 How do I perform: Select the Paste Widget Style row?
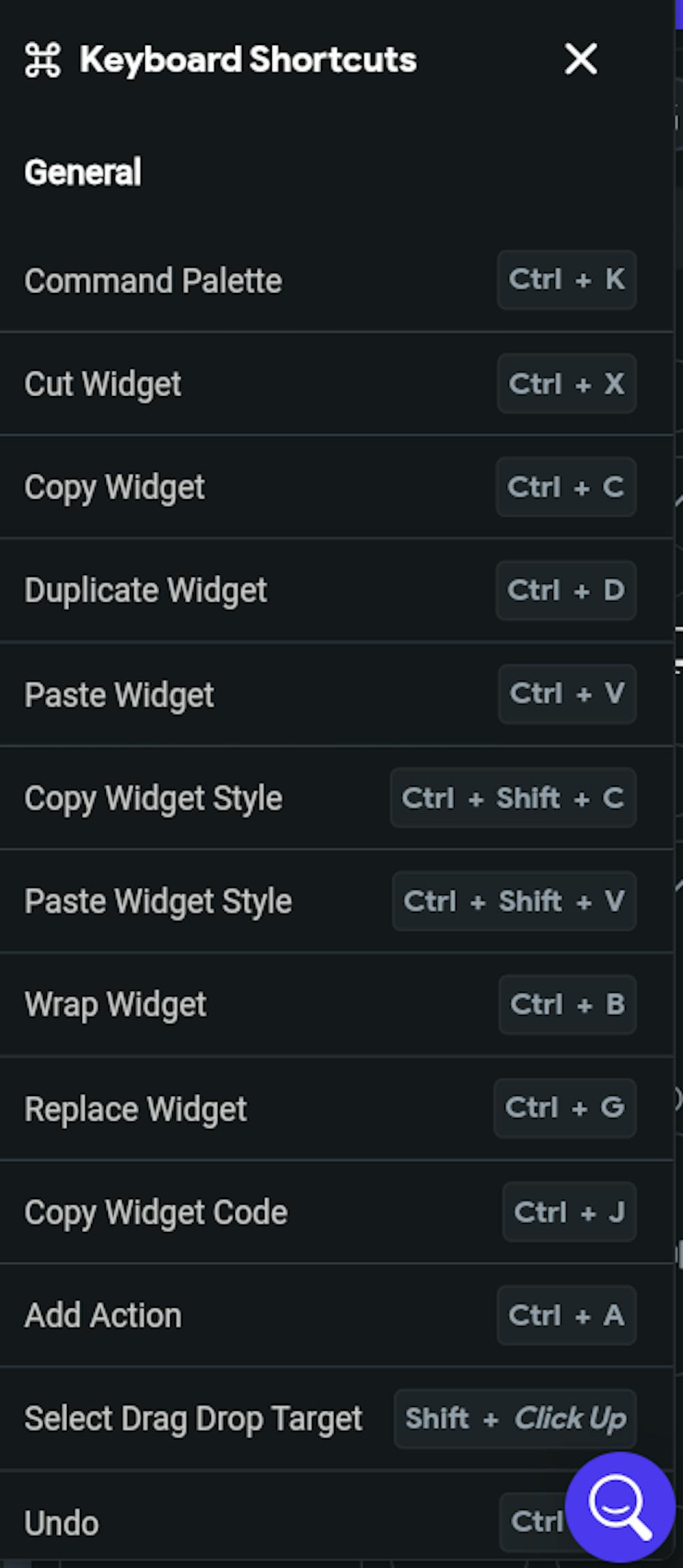(158, 901)
